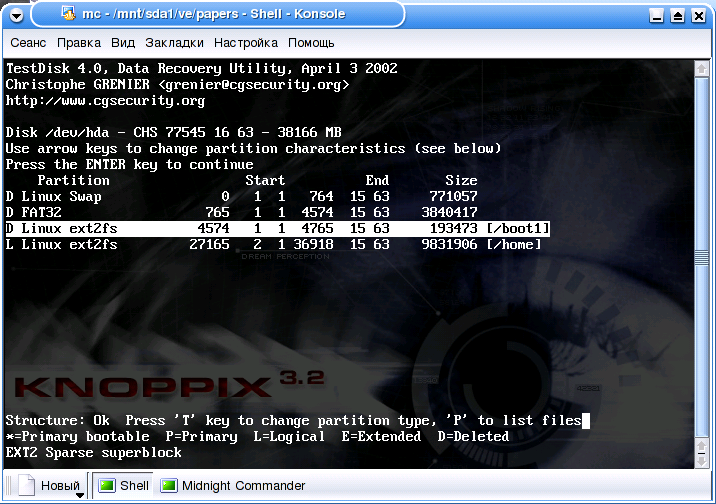Click the scrollbar handle in terminal
The image size is (716, 504).
click(x=702, y=258)
